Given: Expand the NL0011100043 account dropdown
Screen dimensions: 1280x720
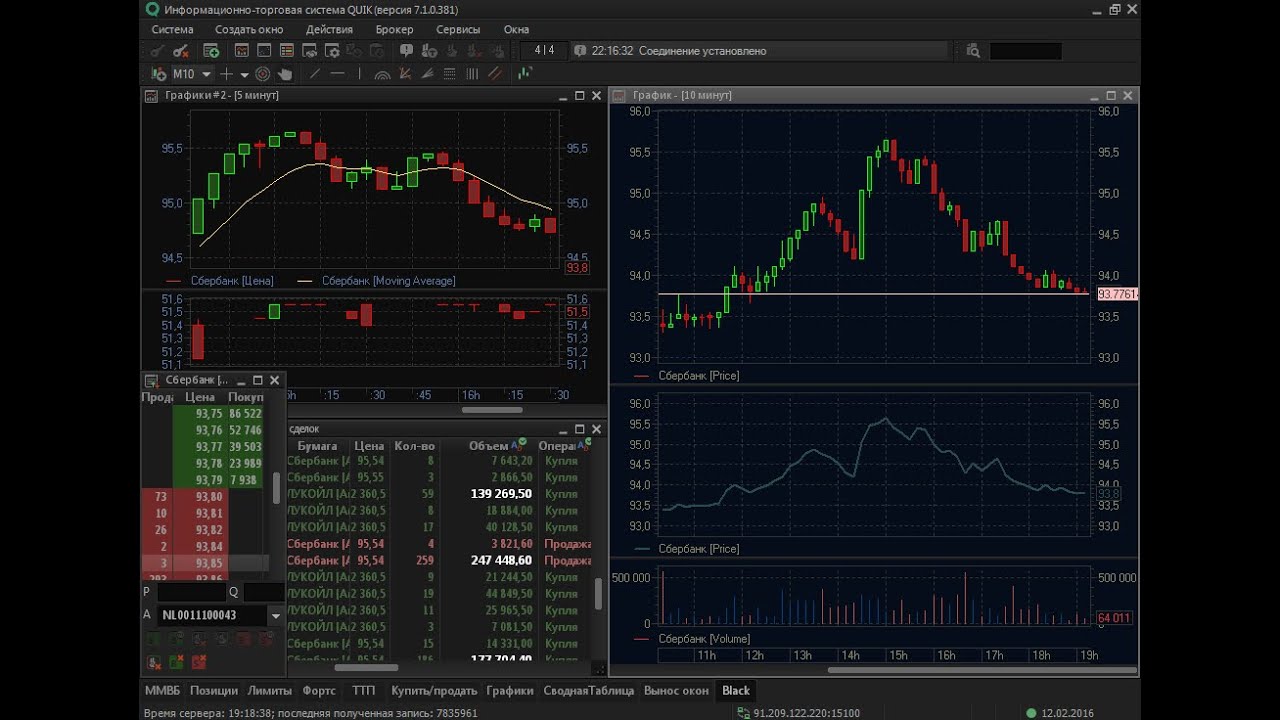Looking at the screenshot, I should 276,616.
